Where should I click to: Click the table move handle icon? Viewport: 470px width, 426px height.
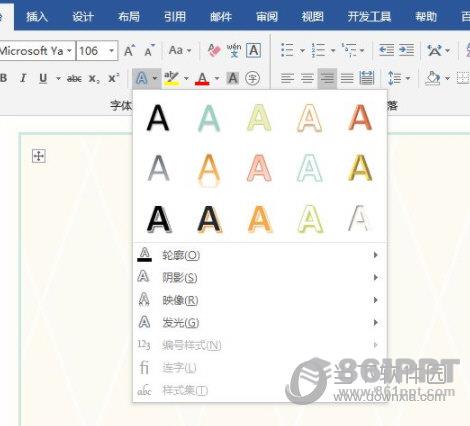pos(39,156)
